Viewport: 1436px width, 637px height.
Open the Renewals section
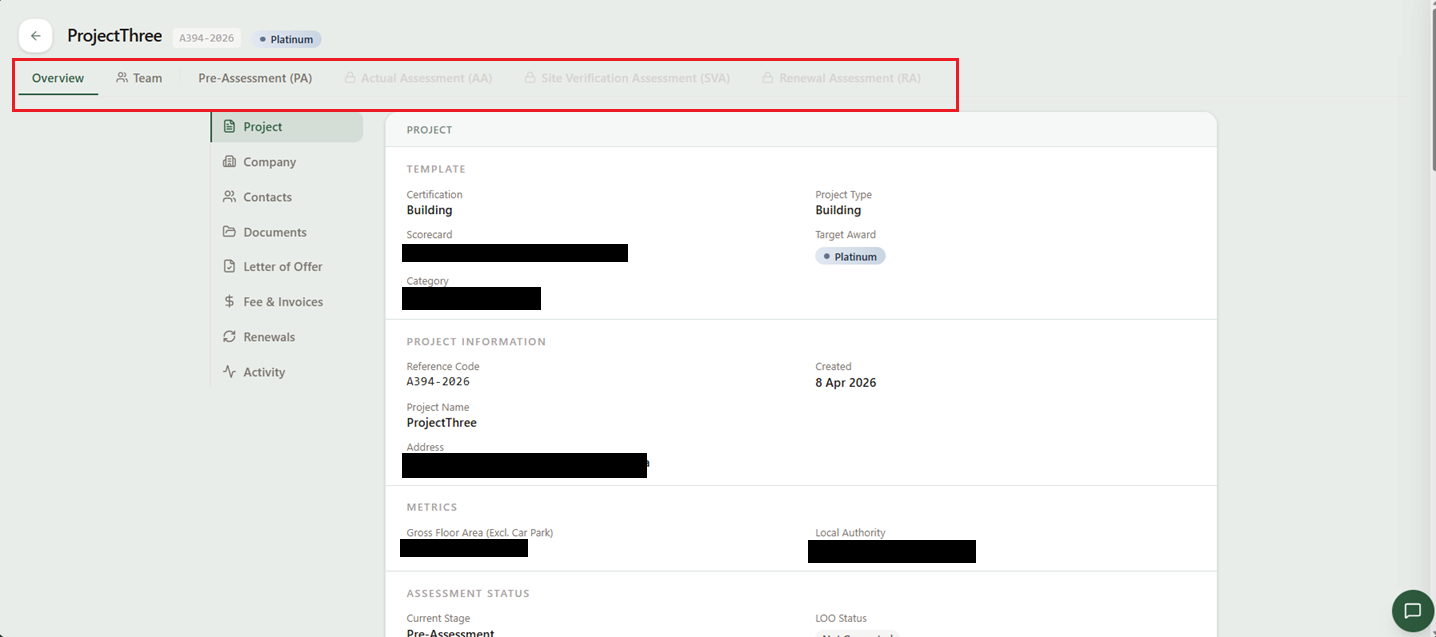(x=287, y=337)
